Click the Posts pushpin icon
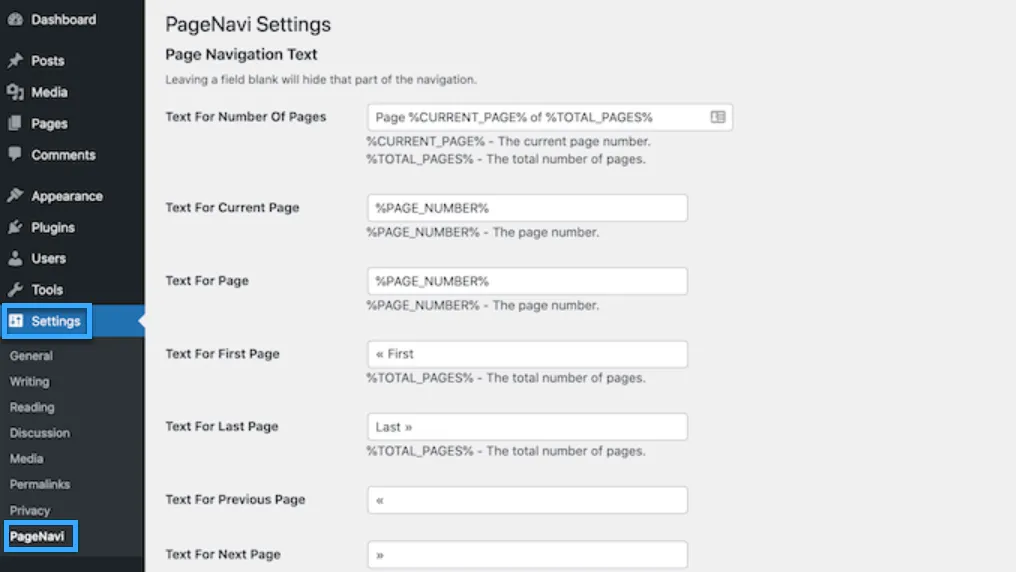Viewport: 1016px width, 572px height. tap(16, 60)
